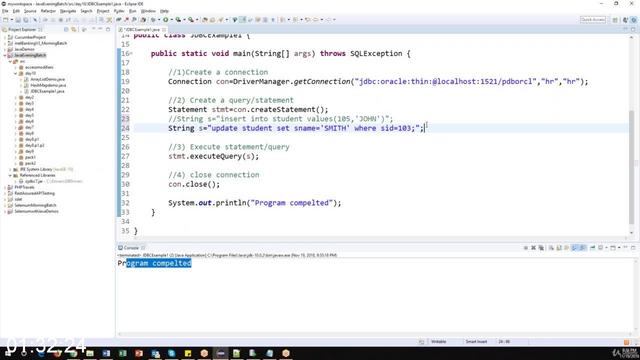Click the Open Perspective icon beside Quick Access
Viewport: 640px width, 360px height.
click(x=615, y=20)
